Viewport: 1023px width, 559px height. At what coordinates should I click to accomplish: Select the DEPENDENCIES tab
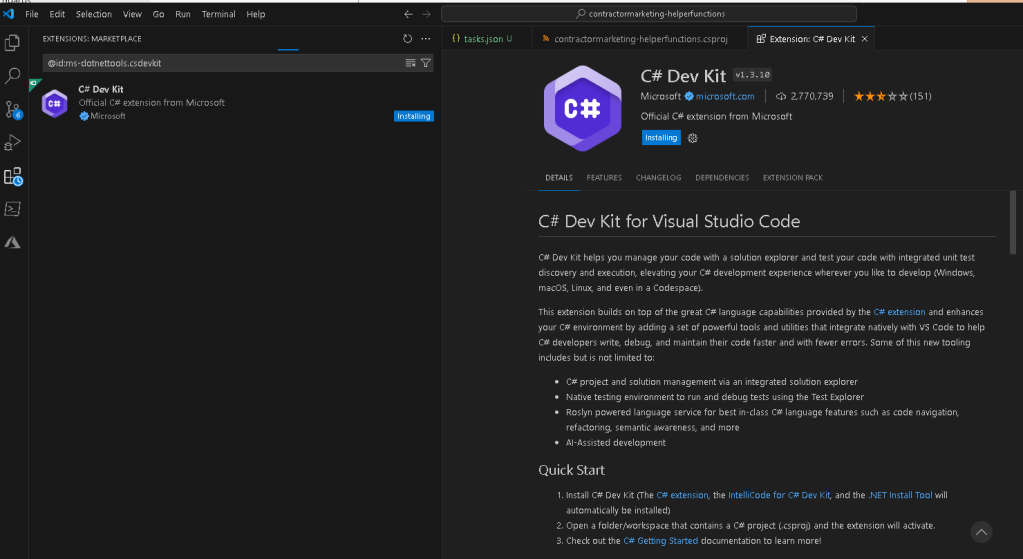[722, 177]
